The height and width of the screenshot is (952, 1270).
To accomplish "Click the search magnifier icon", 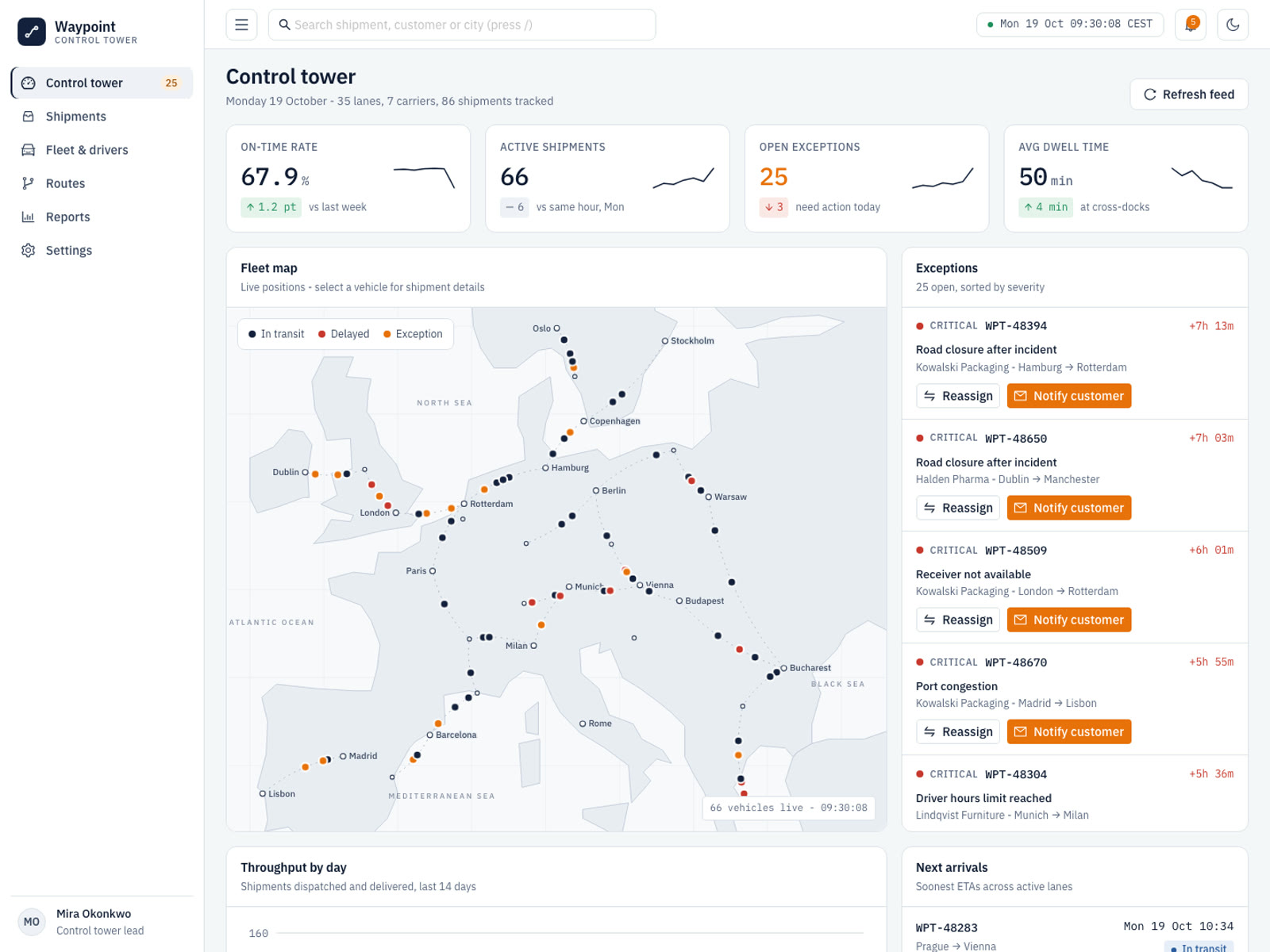I will pyautogui.click(x=284, y=25).
